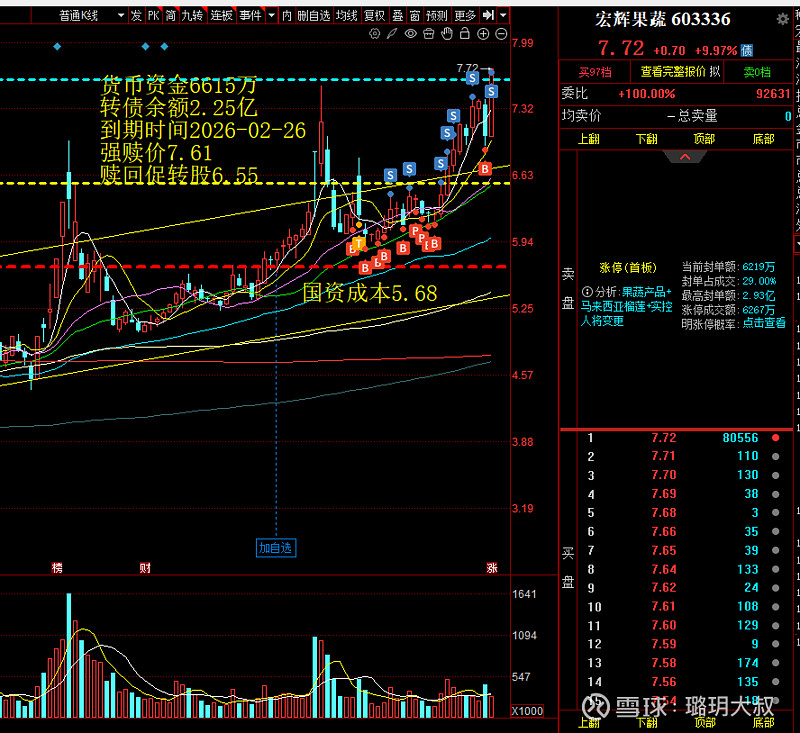
Task: Click the bid price 7.61 row
Action: 664,606
